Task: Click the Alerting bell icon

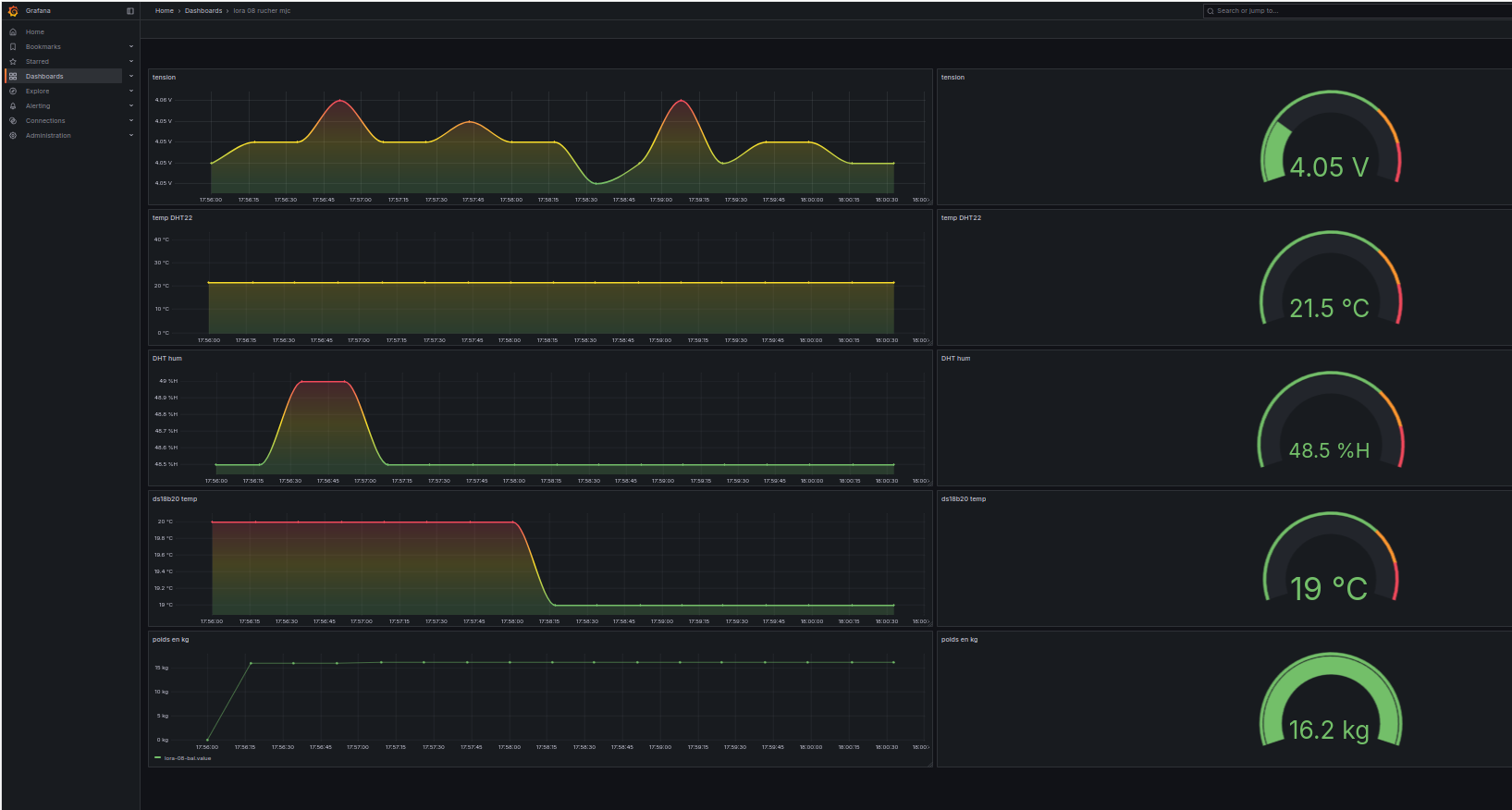Action: click(13, 106)
